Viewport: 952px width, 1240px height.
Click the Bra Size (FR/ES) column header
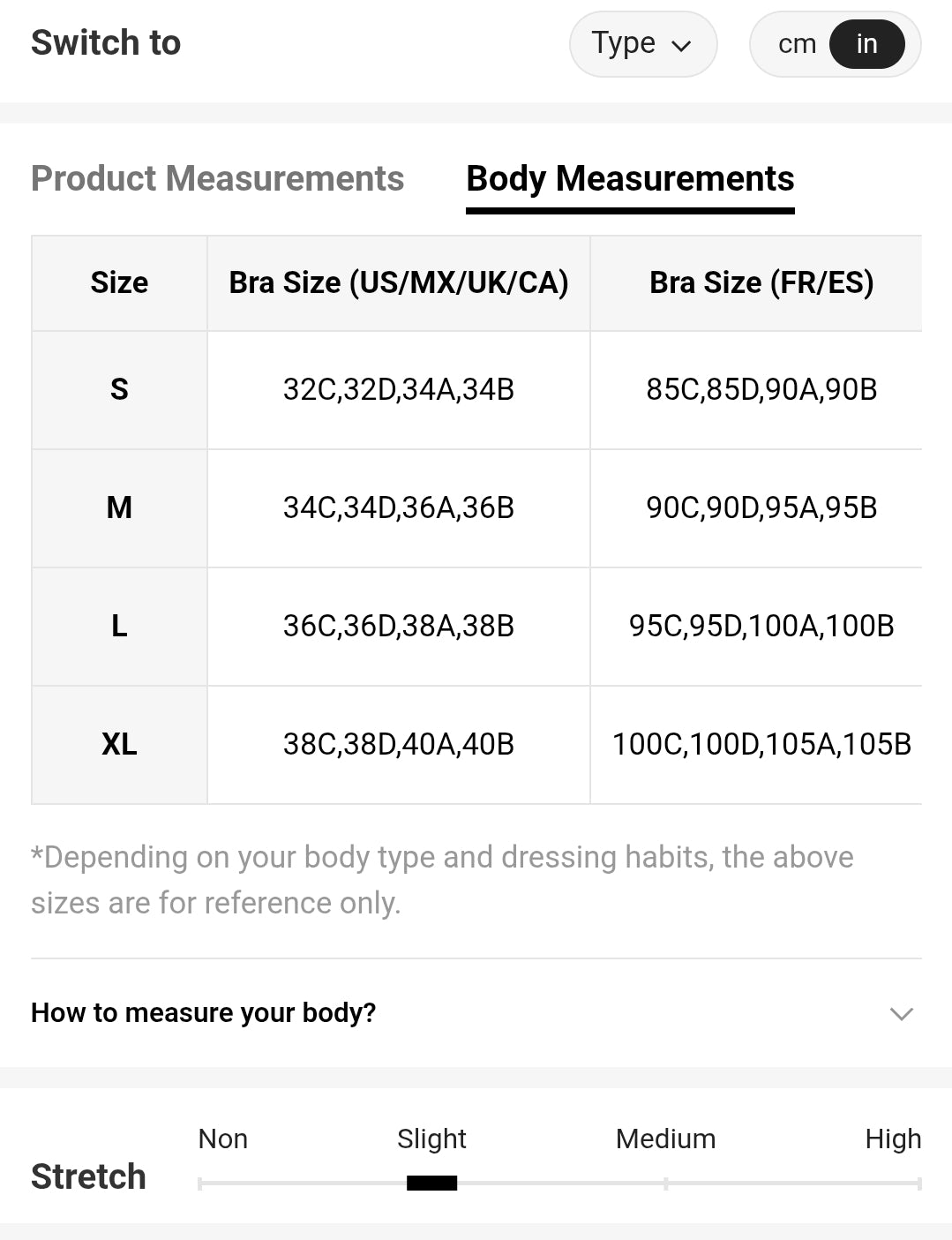(x=761, y=282)
